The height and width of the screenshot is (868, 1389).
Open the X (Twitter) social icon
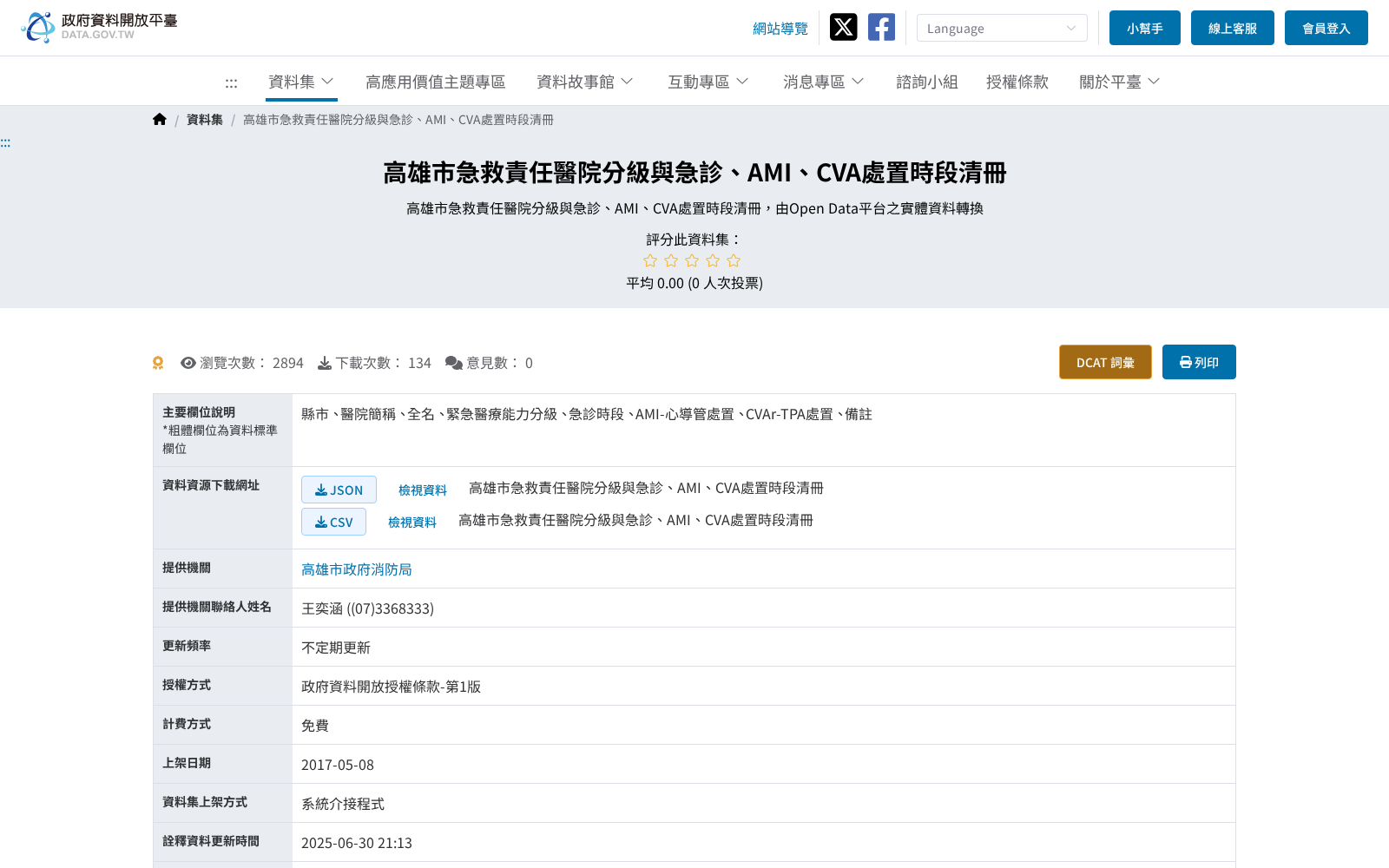[843, 27]
